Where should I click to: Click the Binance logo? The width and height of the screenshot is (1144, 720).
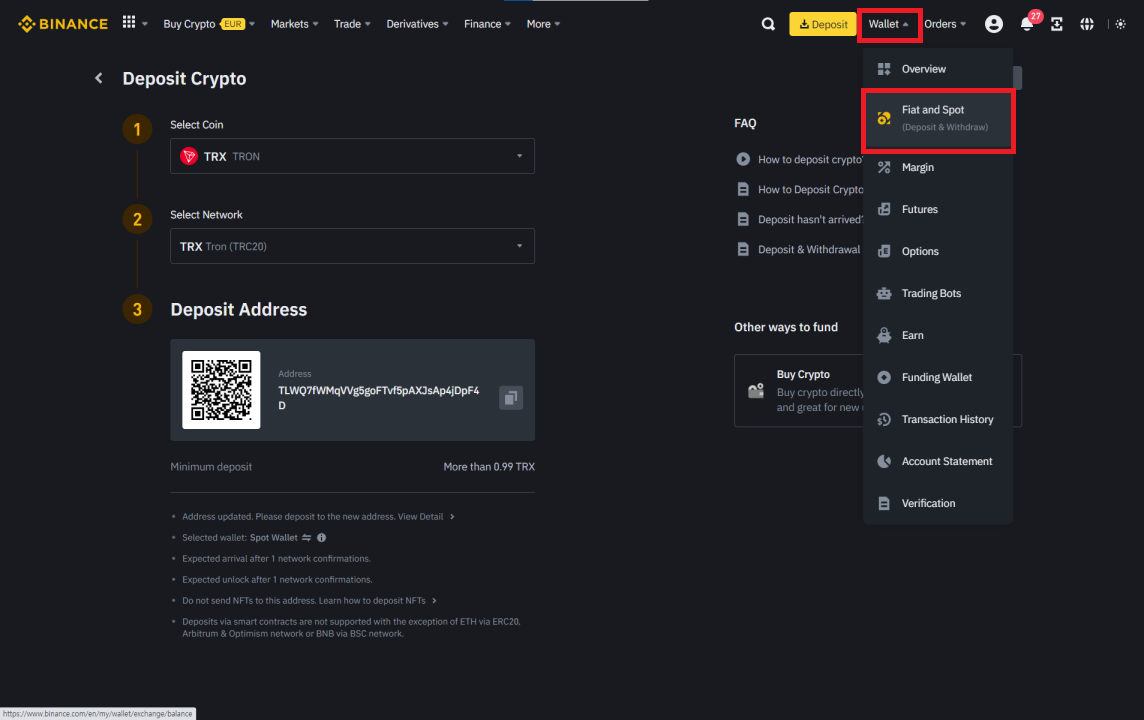(x=63, y=24)
